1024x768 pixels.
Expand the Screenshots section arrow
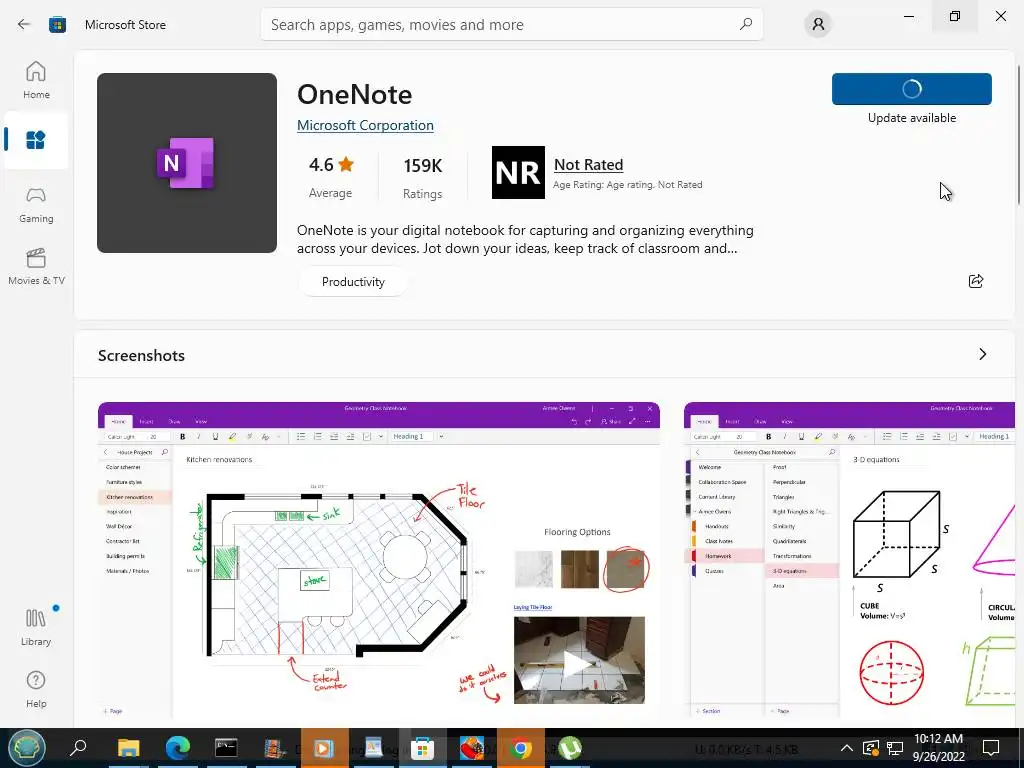[982, 354]
